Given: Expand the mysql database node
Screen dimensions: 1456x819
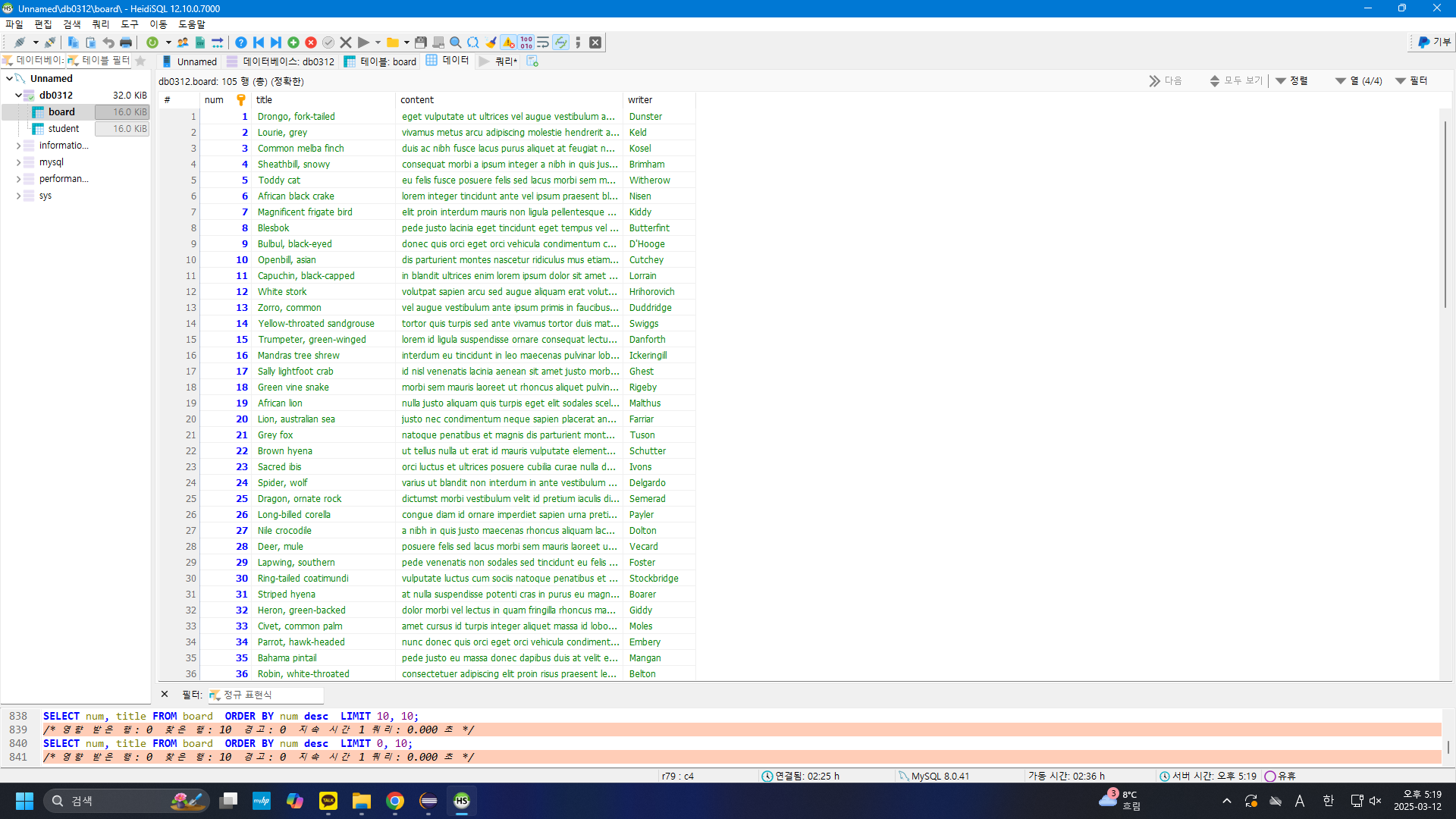Looking at the screenshot, I should (18, 162).
